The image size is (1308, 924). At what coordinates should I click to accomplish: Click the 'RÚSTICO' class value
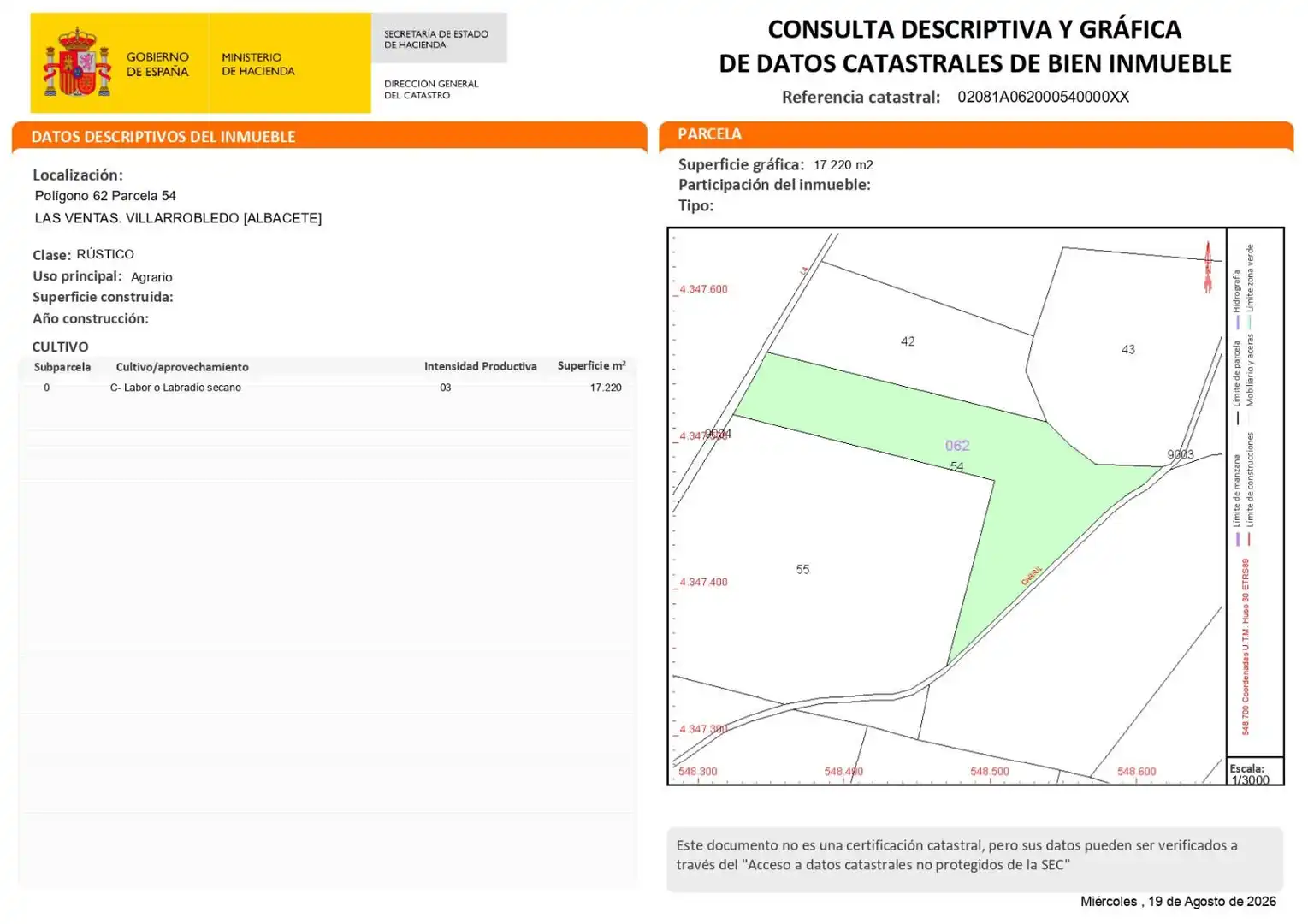click(105, 254)
